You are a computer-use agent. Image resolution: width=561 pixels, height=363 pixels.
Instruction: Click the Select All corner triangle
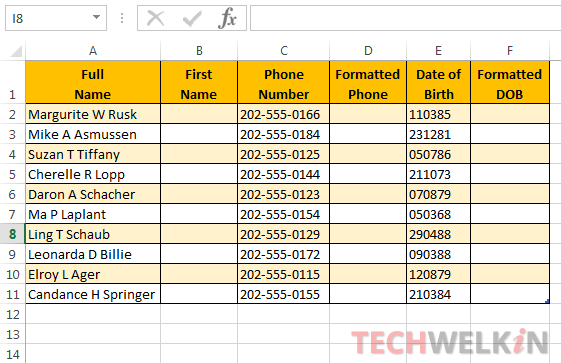tap(16, 51)
